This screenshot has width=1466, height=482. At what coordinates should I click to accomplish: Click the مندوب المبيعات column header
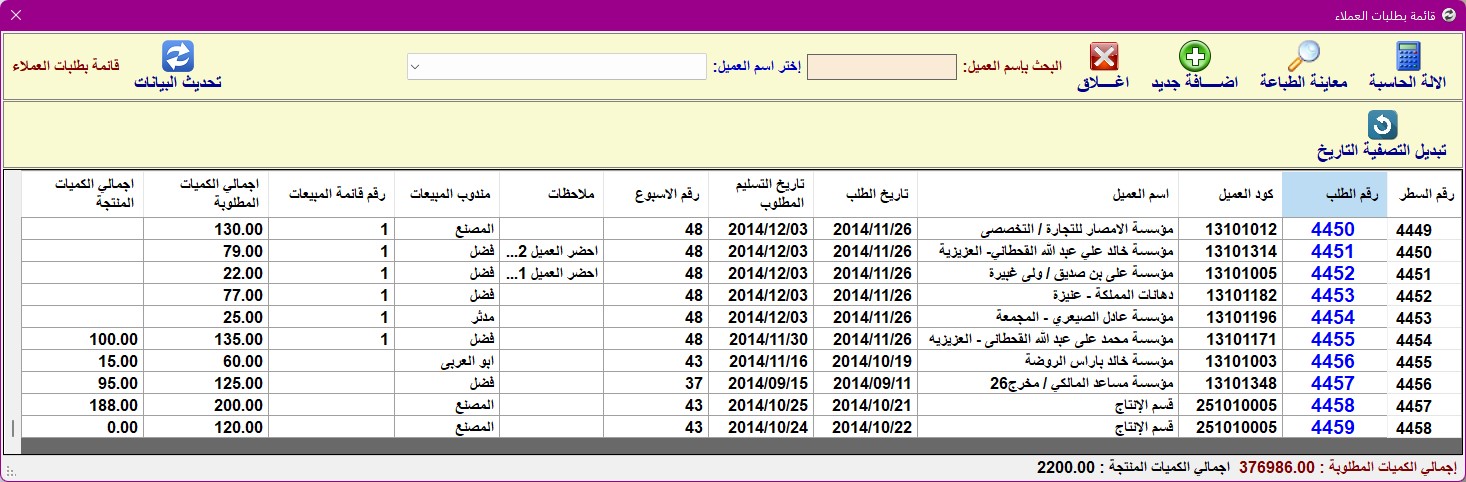[x=446, y=194]
